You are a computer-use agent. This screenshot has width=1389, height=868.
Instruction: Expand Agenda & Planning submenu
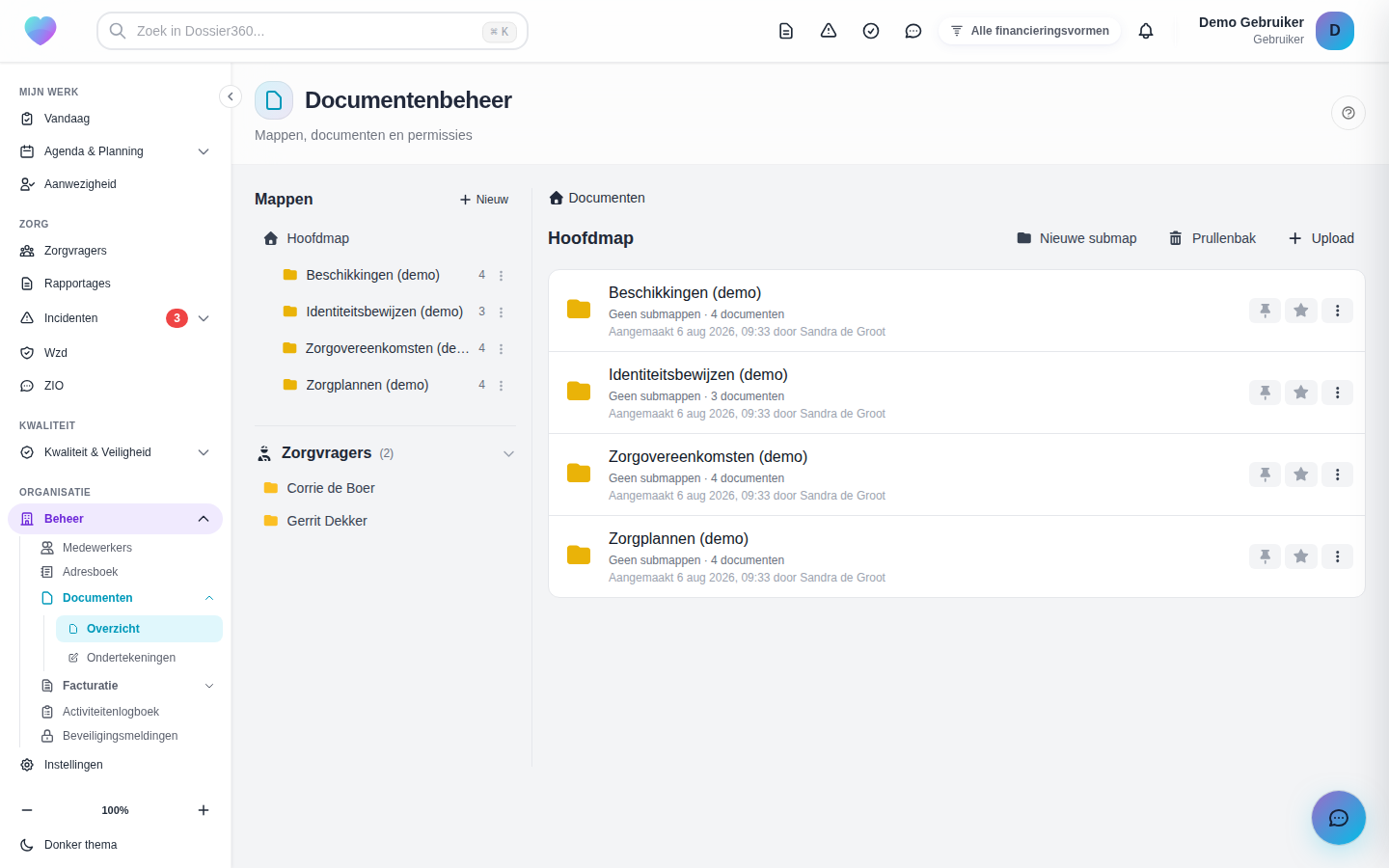204,151
